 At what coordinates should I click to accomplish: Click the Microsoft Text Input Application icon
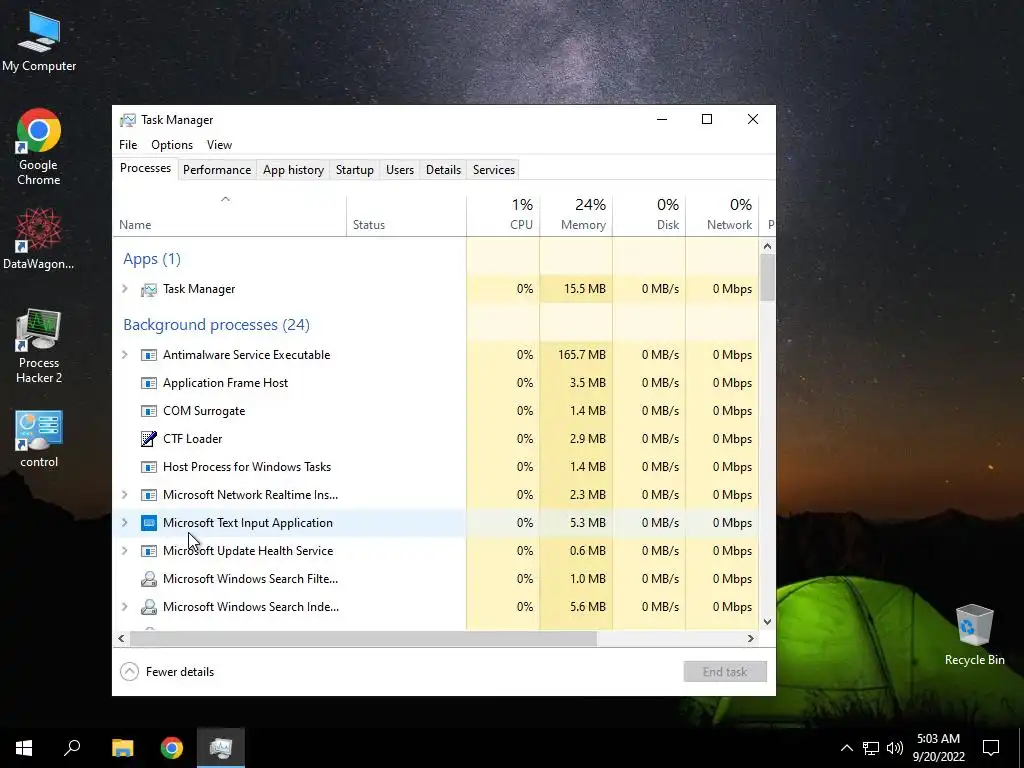tap(149, 523)
